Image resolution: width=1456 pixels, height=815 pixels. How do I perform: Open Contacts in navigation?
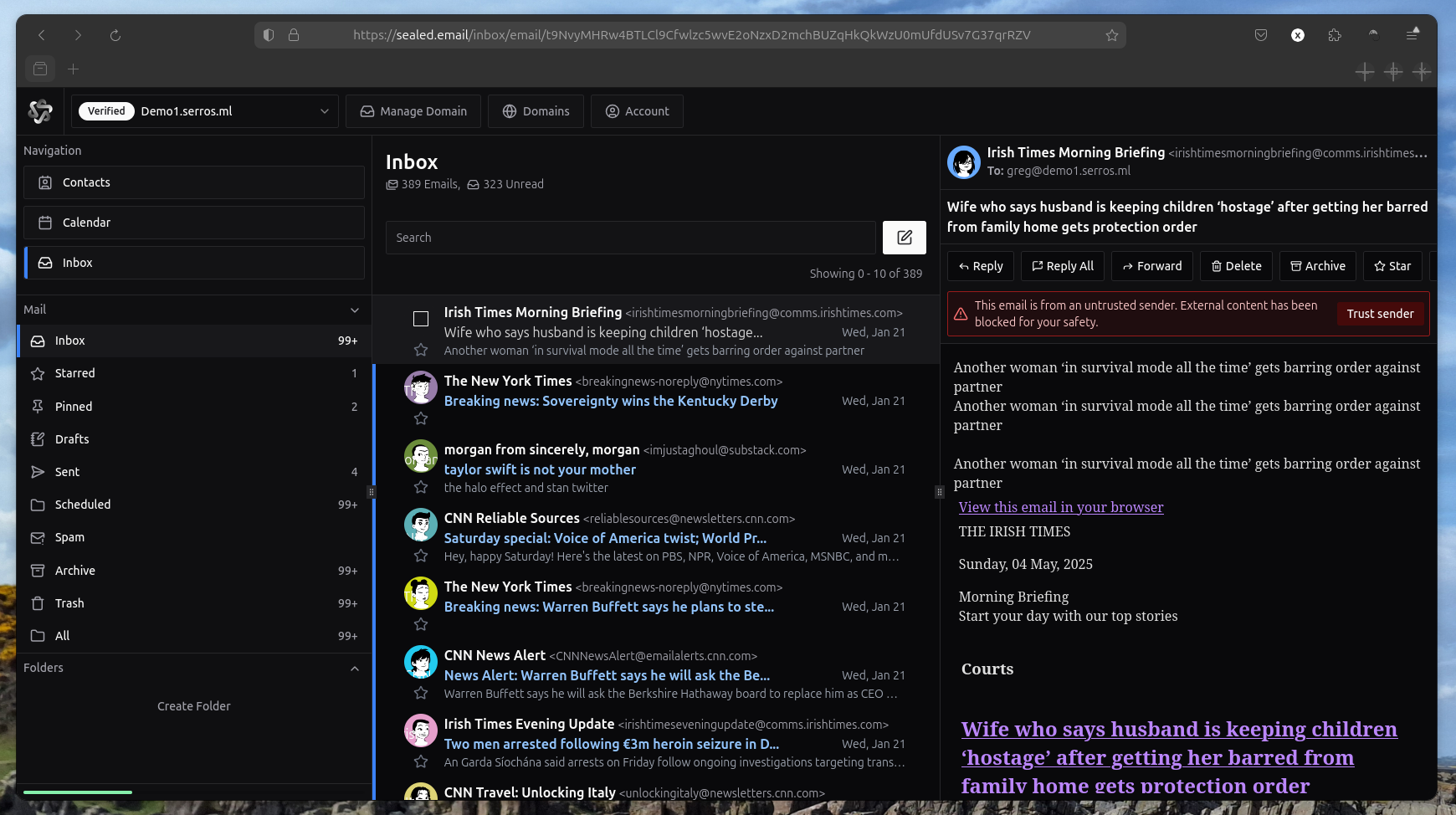point(194,182)
